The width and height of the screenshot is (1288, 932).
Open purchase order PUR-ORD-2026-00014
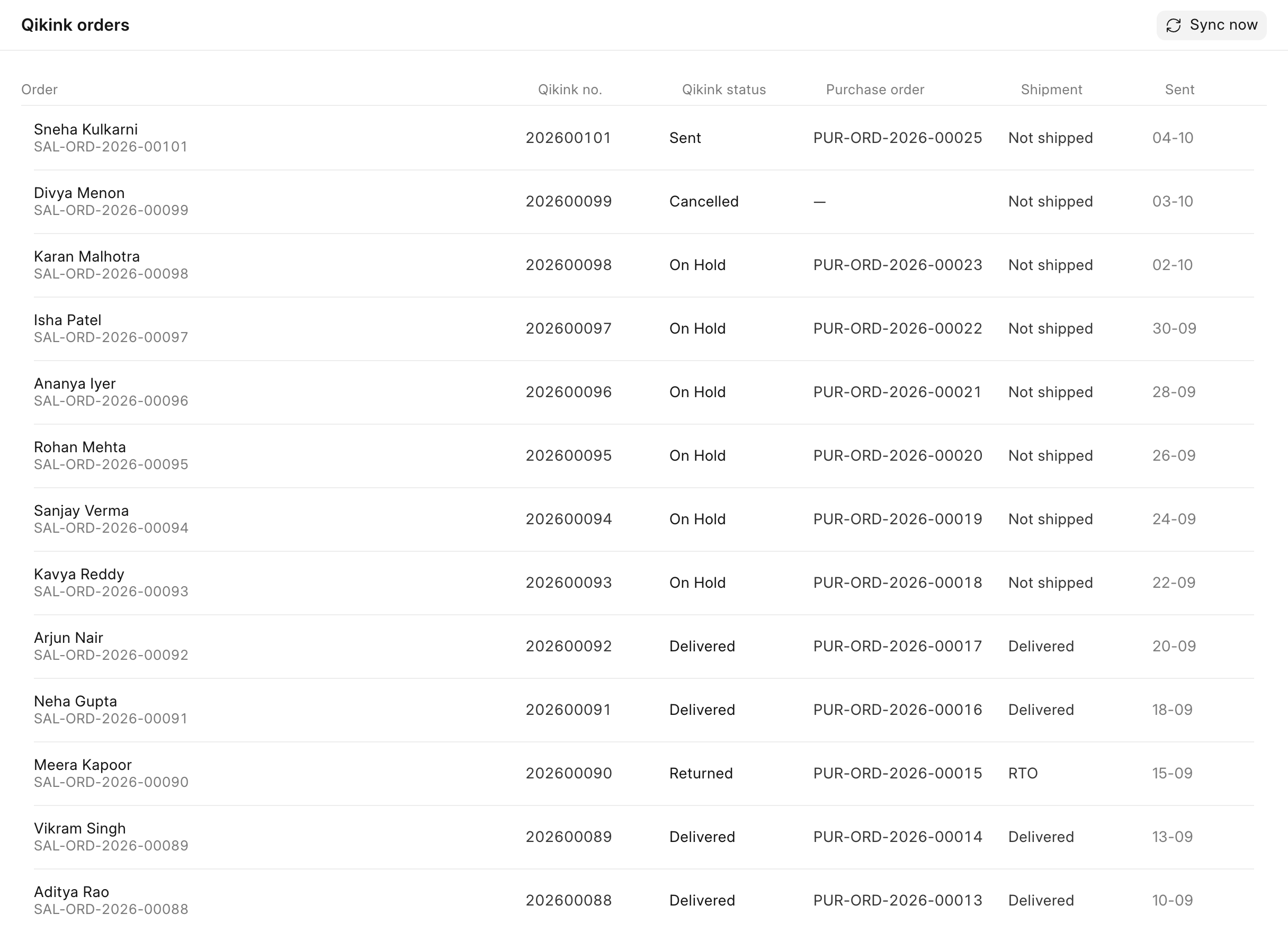(x=897, y=838)
